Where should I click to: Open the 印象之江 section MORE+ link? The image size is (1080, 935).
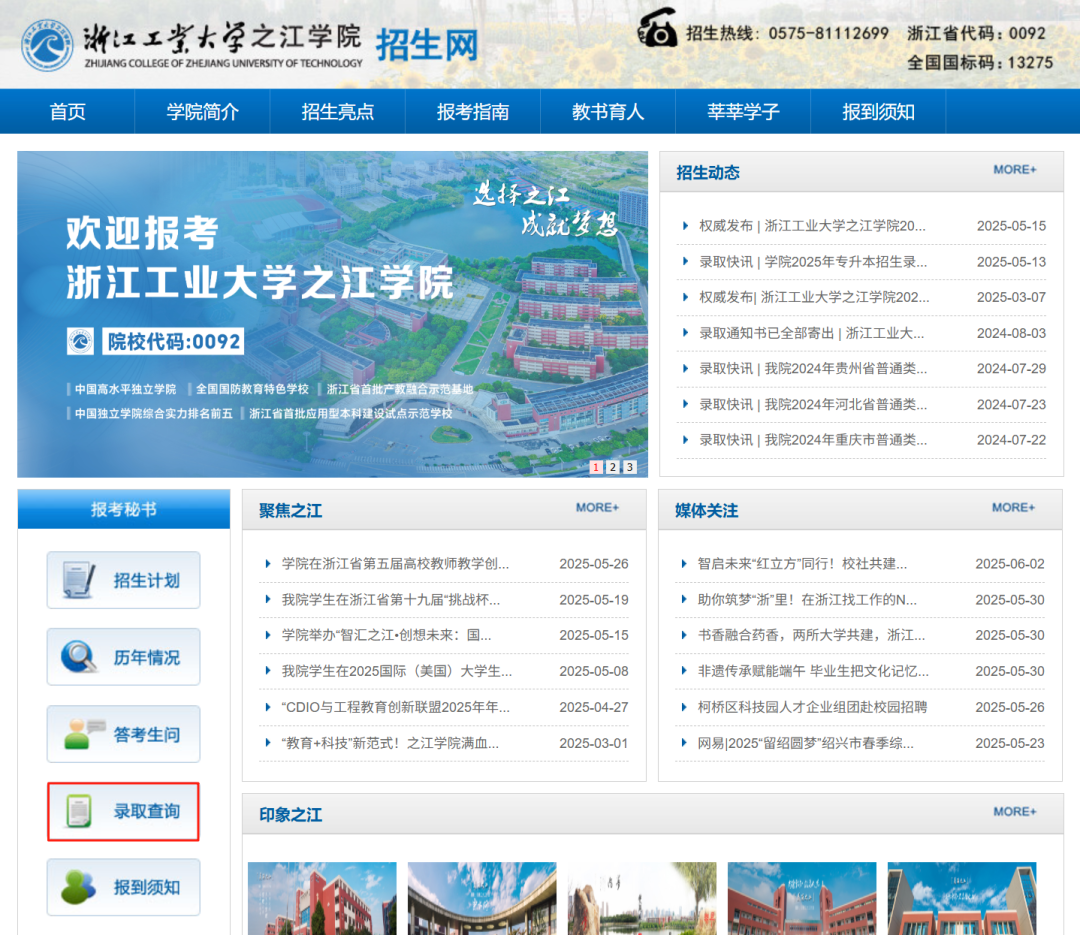(1014, 812)
